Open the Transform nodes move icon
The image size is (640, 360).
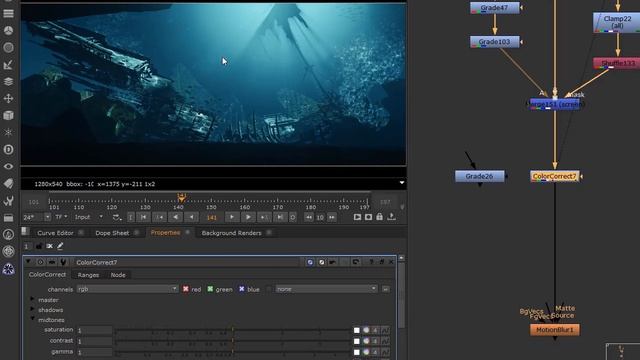(x=8, y=99)
